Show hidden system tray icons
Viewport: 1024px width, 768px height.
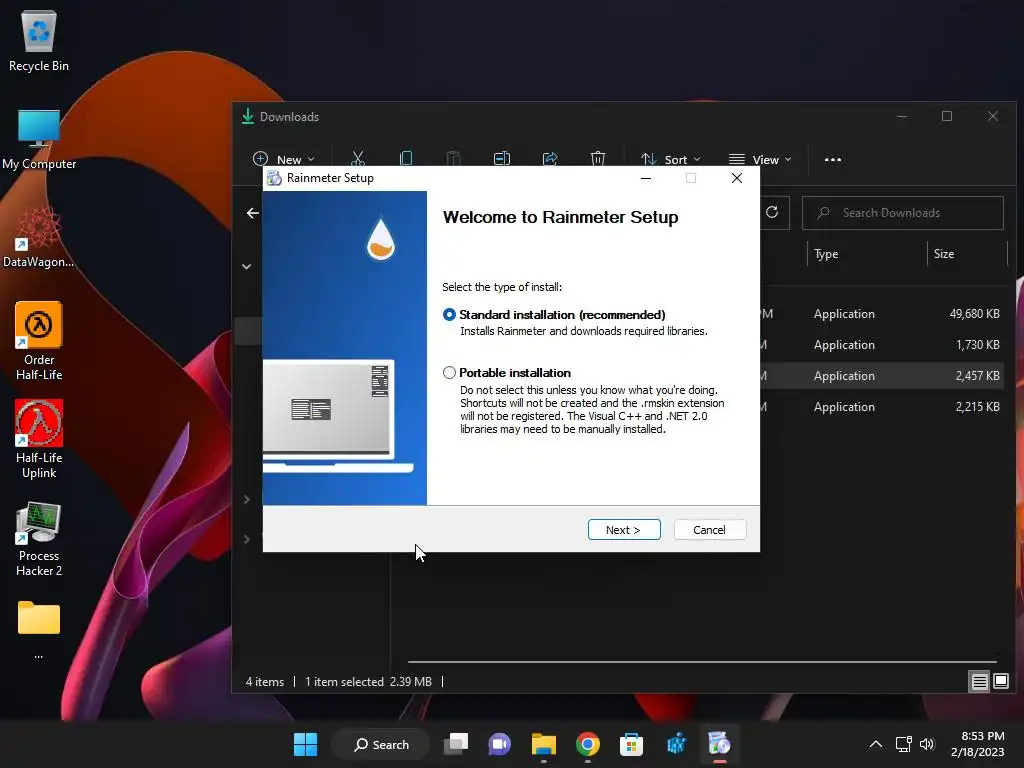[x=876, y=744]
